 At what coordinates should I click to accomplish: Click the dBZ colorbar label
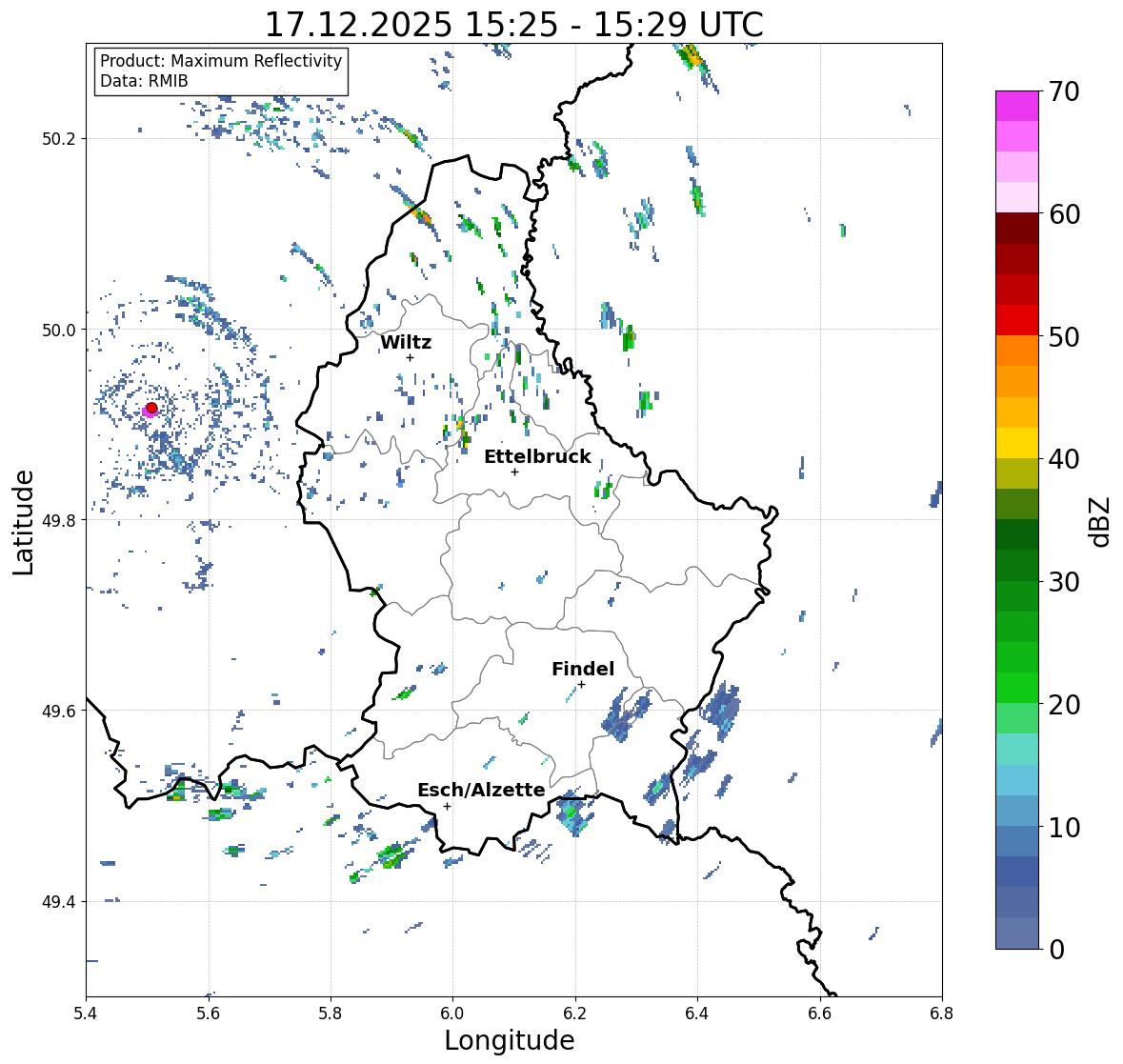point(1101,522)
